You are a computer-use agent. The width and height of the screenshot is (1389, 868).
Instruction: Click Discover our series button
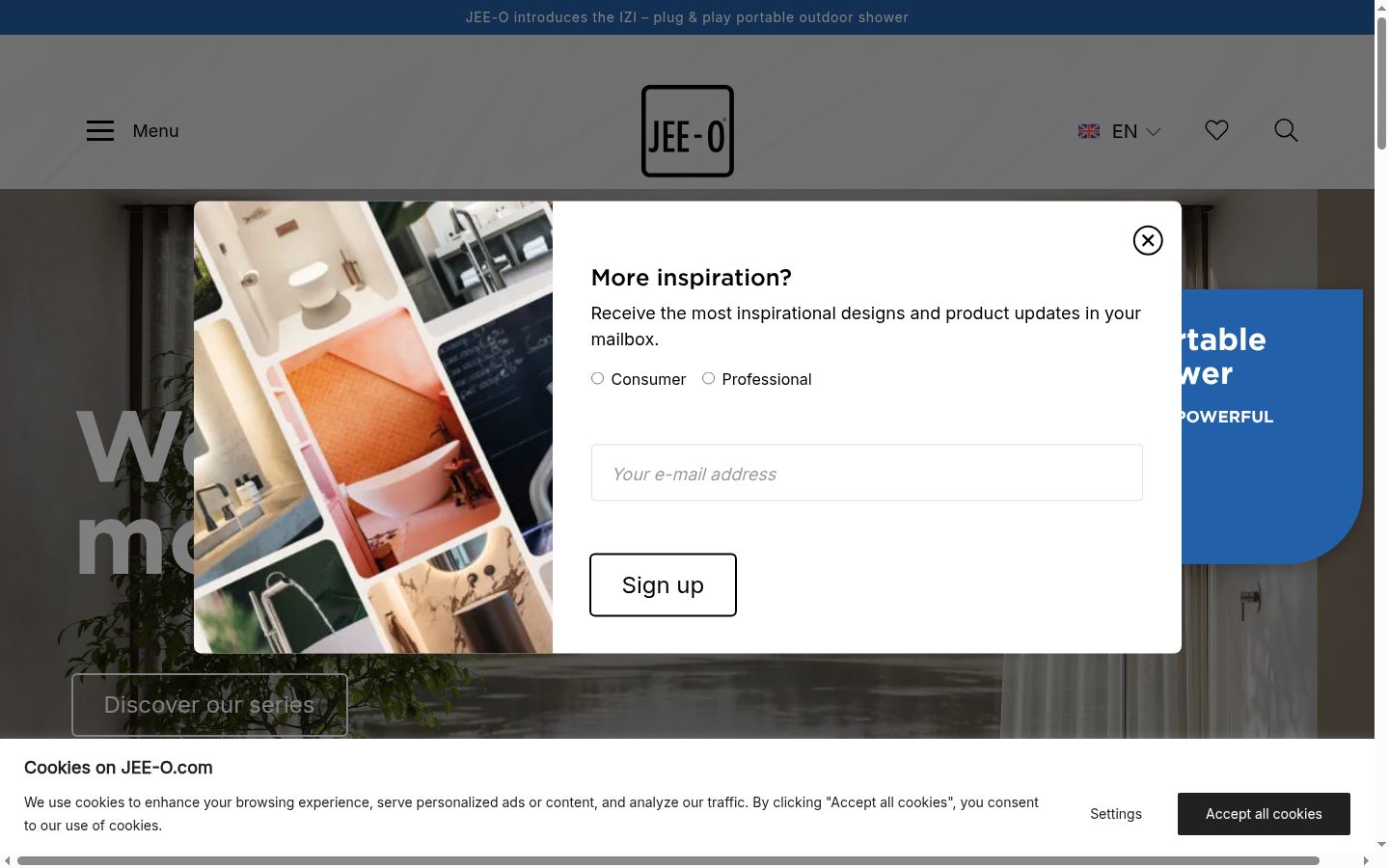(x=209, y=705)
